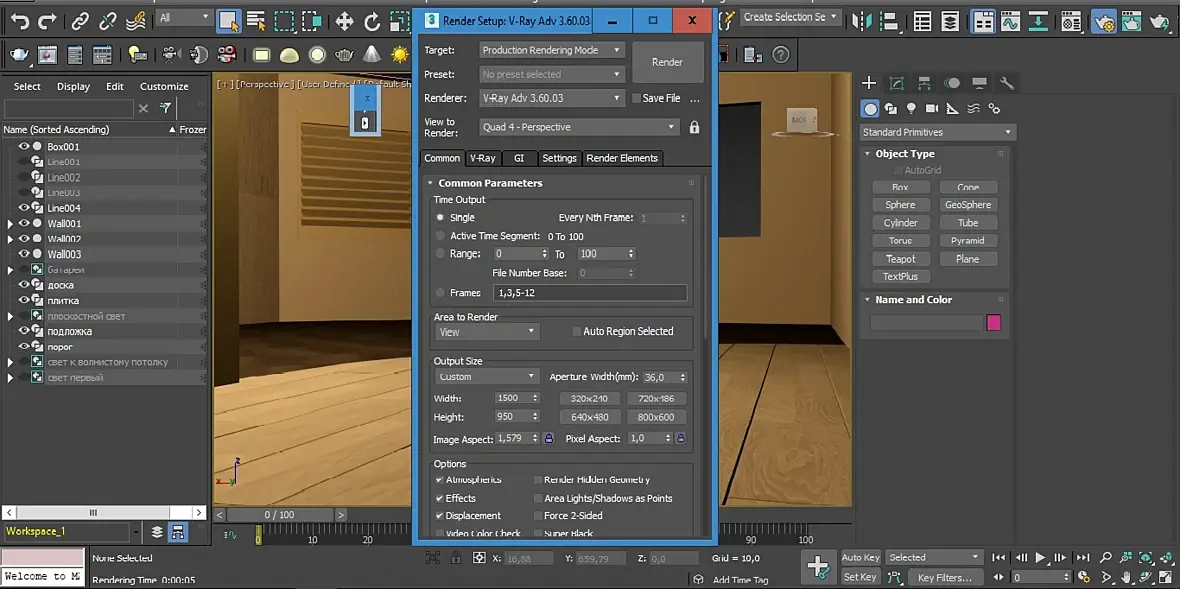The image size is (1180, 589).
Task: Click the teapot Render Setup icon
Action: 19,55
